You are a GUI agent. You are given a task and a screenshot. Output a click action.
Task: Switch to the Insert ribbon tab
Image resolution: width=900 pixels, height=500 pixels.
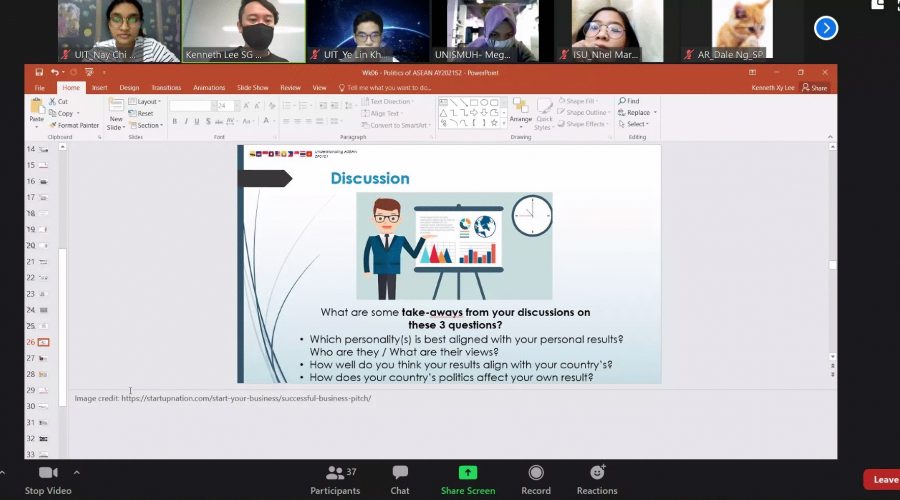click(100, 88)
